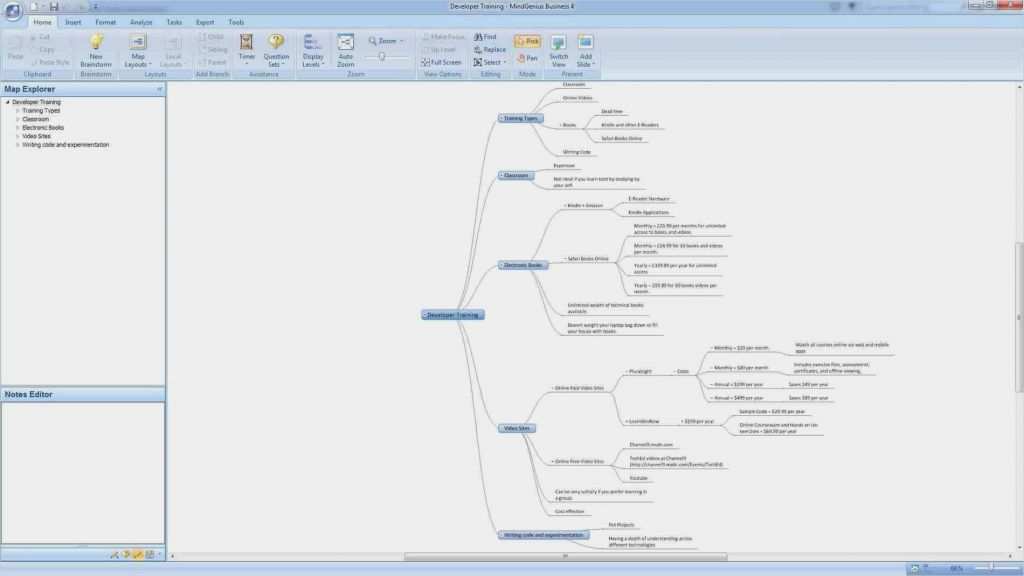Toggle the Make Focus option

pos(442,36)
